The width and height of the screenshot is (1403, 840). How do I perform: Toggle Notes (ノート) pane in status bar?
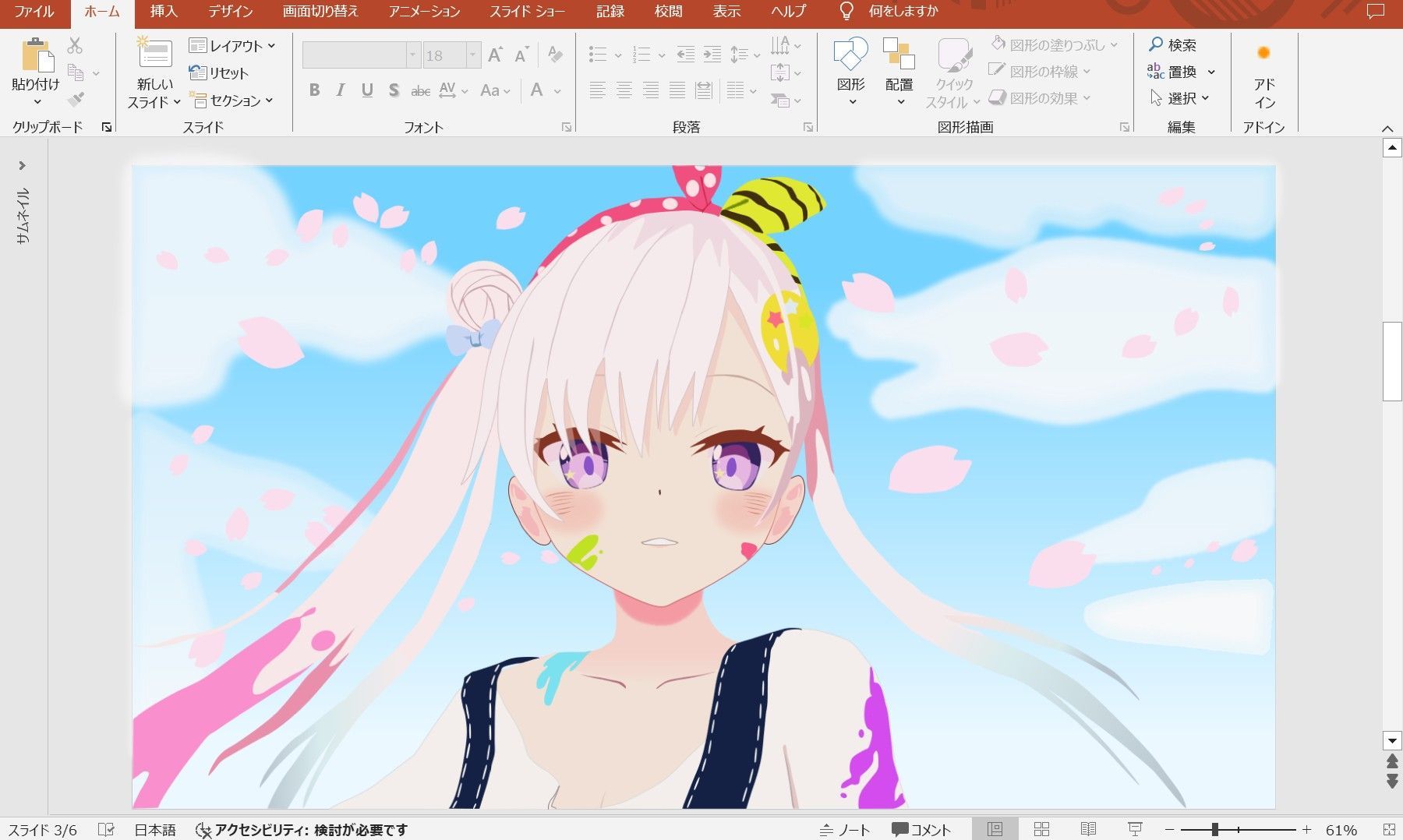[x=845, y=830]
